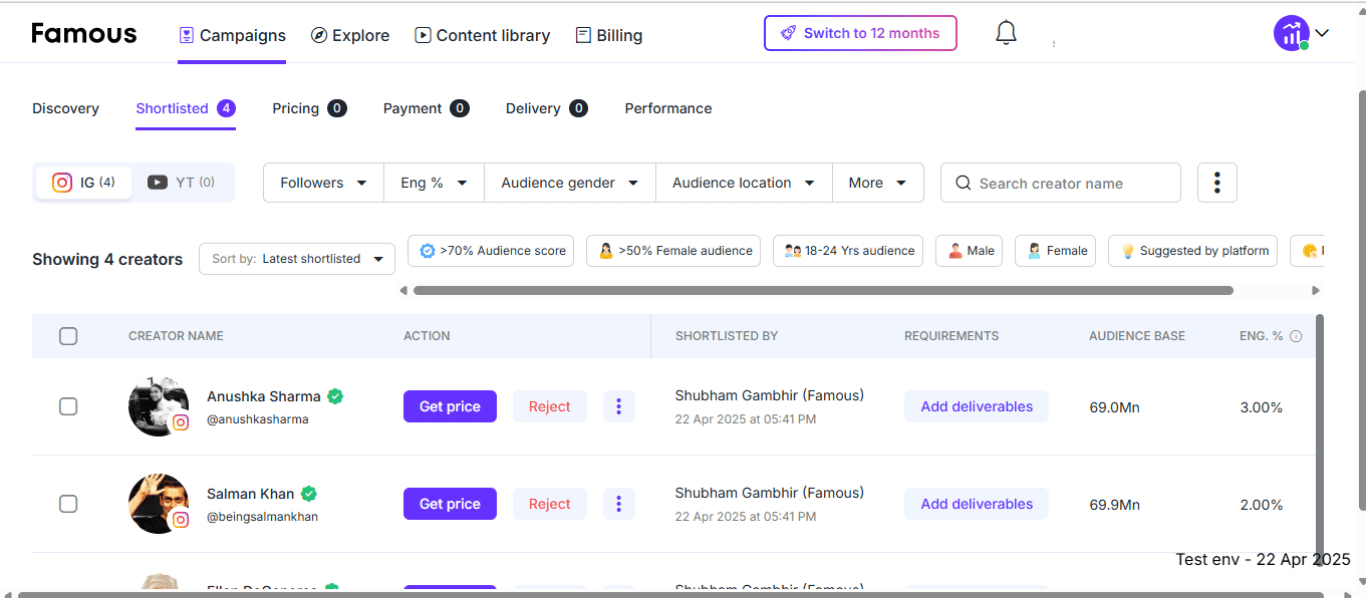Open the Payment tab
Image resolution: width=1366 pixels, height=599 pixels.
coord(426,108)
